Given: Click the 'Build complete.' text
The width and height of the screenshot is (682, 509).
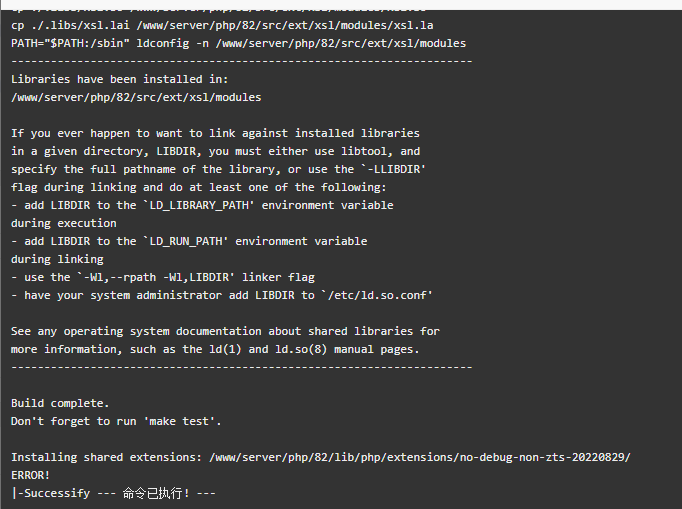Looking at the screenshot, I should (60, 403).
